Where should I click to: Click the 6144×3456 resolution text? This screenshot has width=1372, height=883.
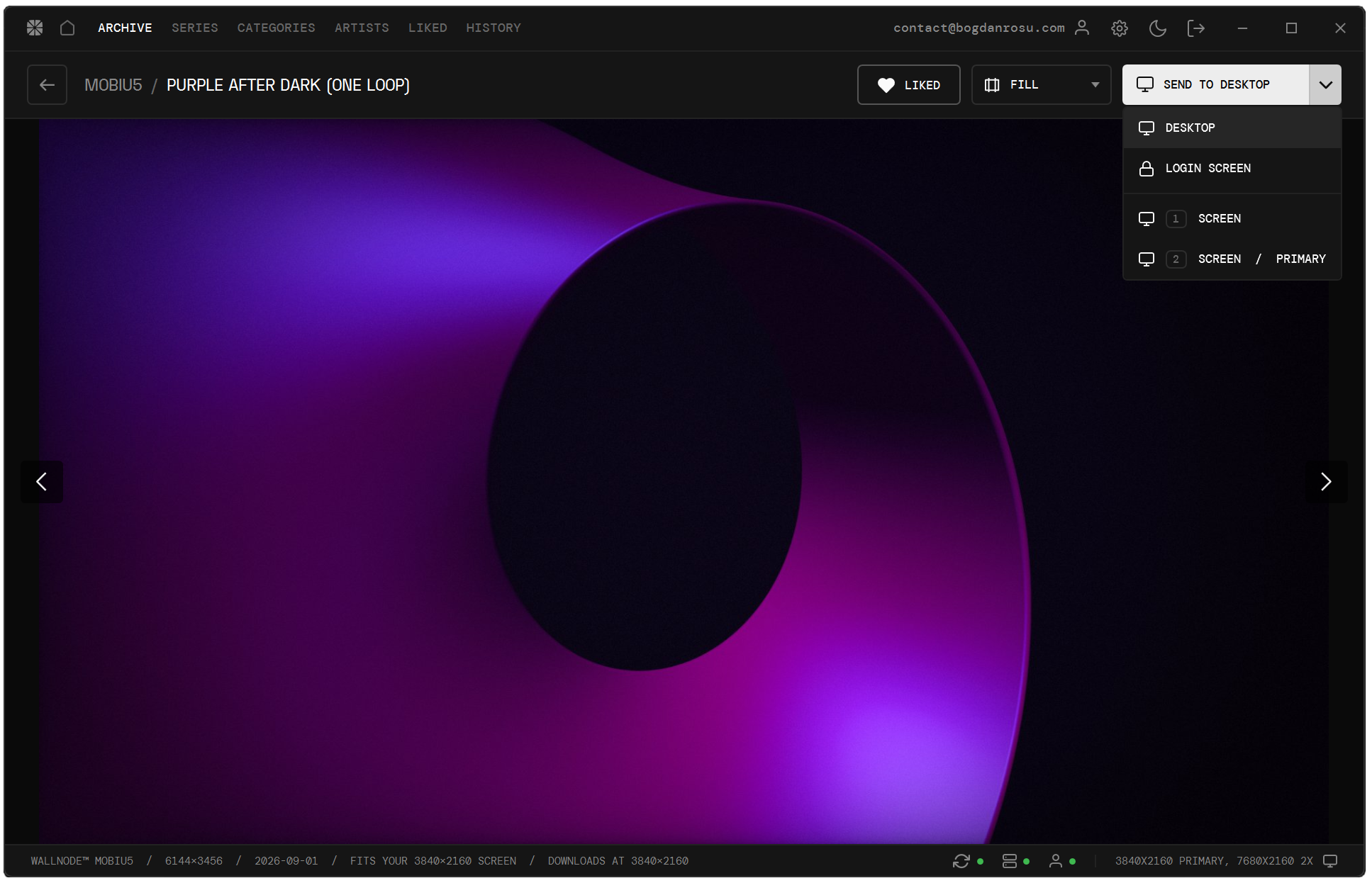pos(194,861)
